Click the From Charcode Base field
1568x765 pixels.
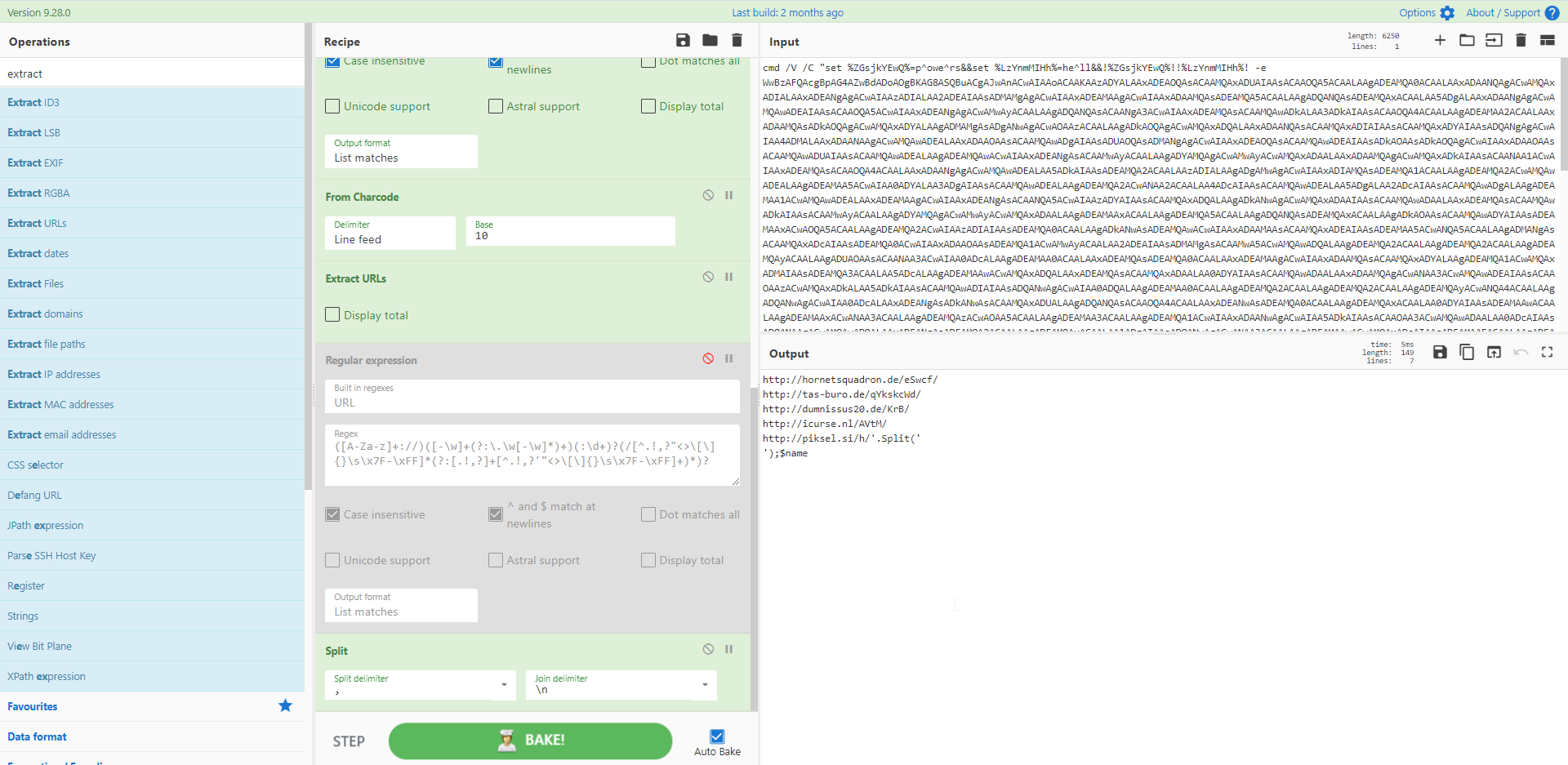(570, 231)
